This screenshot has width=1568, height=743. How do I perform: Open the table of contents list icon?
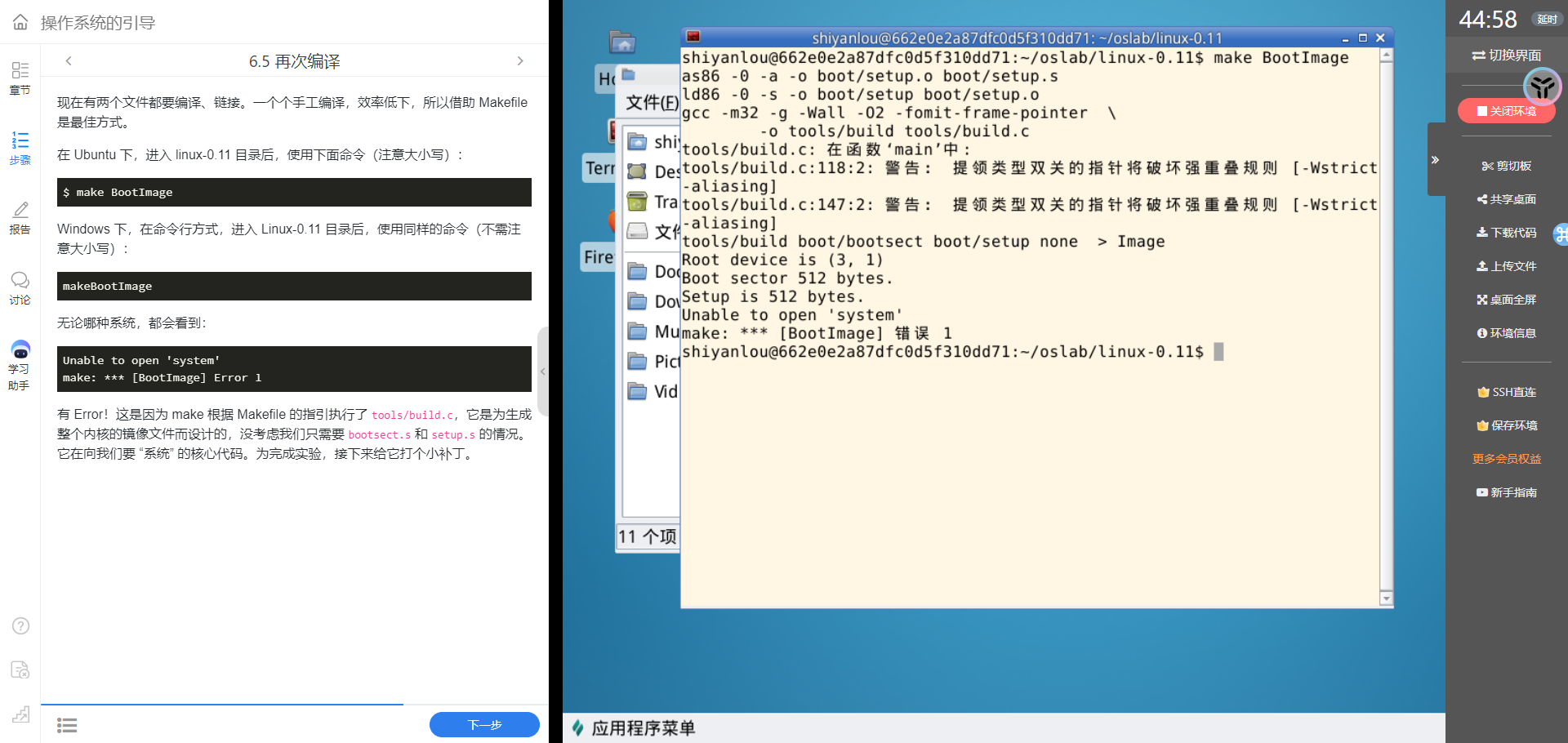point(67,725)
